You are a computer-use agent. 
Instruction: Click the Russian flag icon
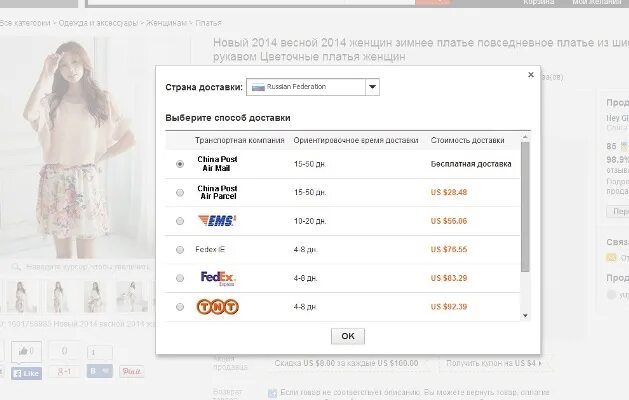[258, 87]
